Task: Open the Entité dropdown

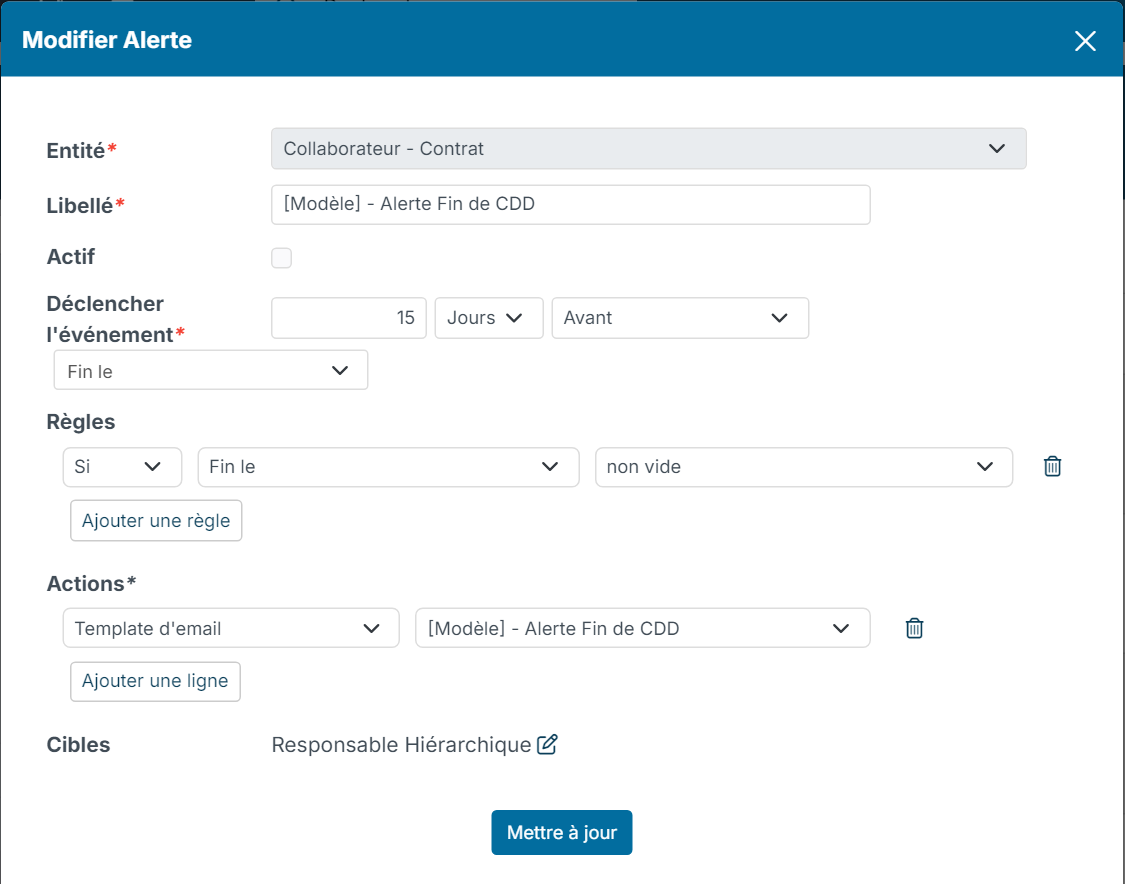Action: pos(649,149)
